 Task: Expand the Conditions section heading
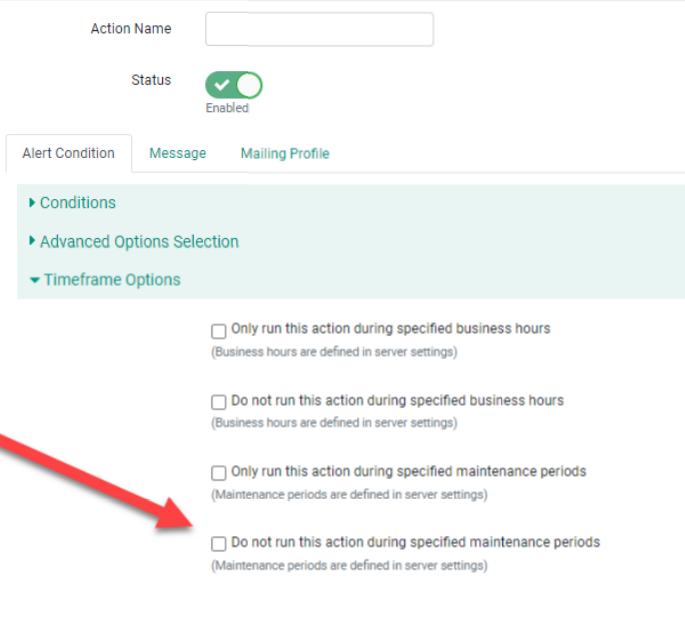(x=78, y=203)
